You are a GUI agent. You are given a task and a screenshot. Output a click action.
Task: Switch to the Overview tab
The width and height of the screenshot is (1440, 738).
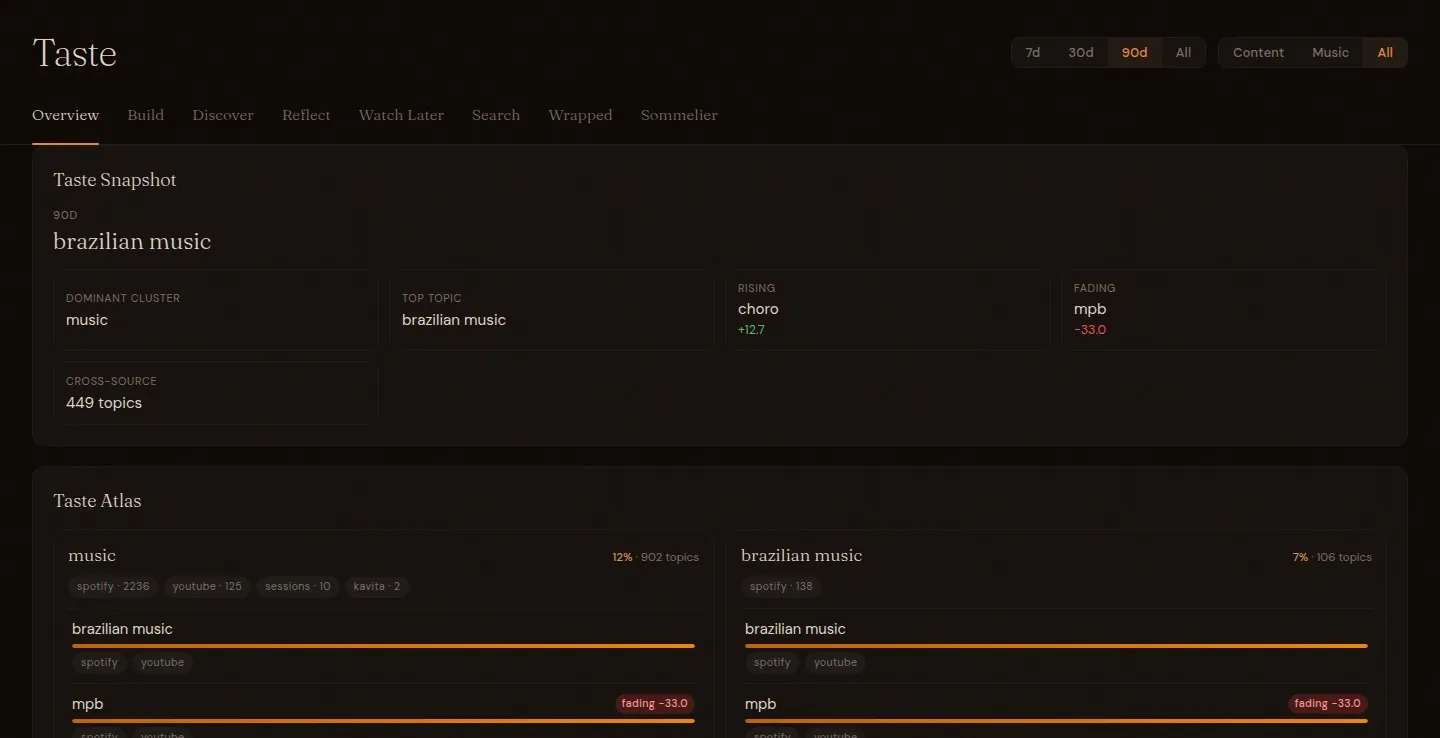[x=65, y=115]
